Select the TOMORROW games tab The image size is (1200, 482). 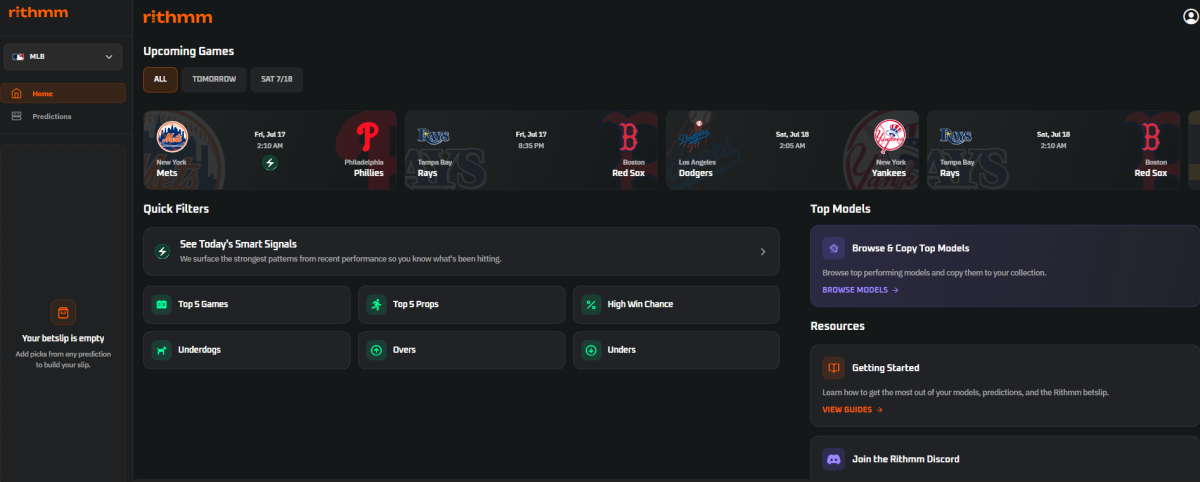point(214,80)
